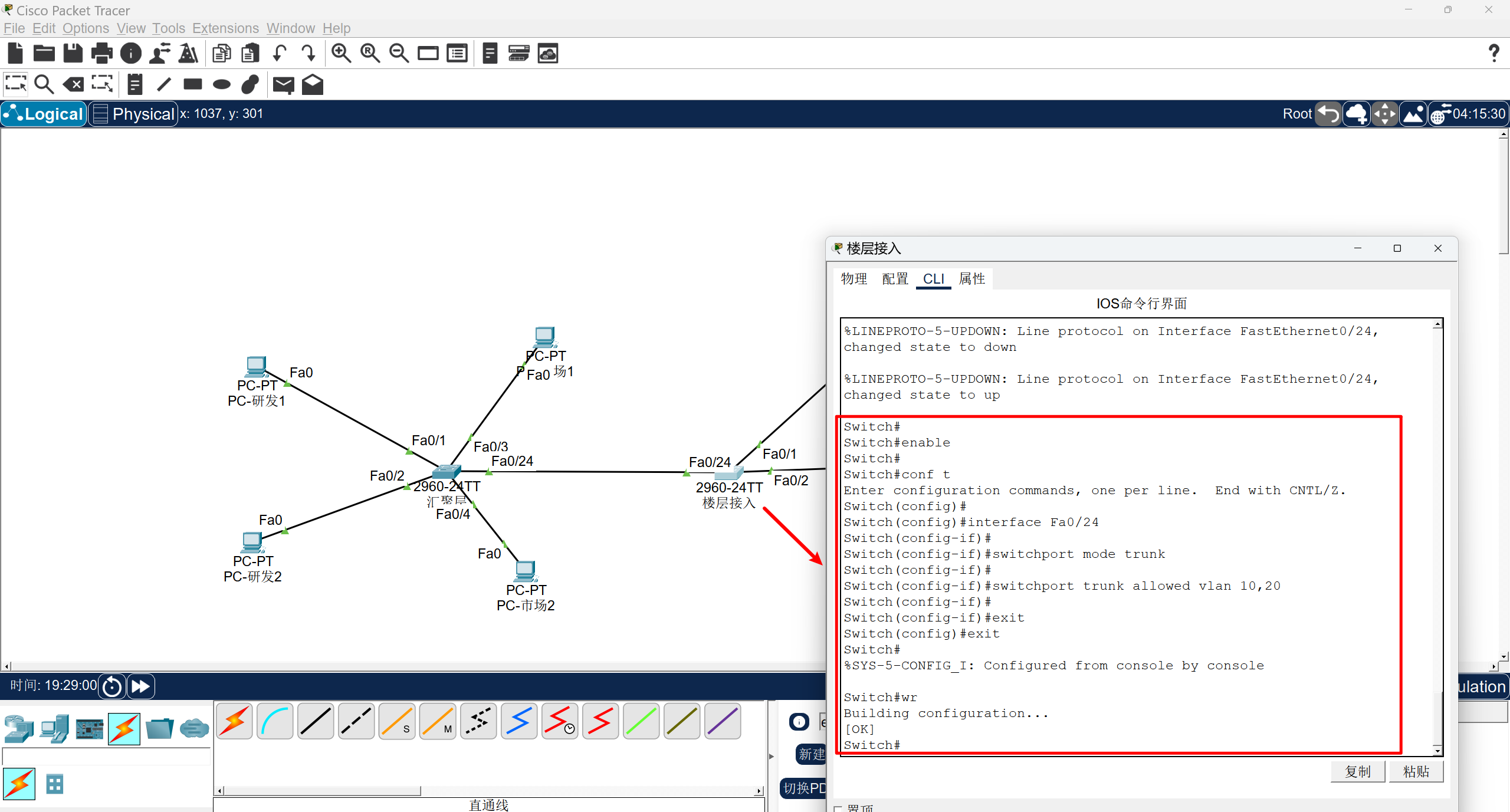1510x812 pixels.
Task: Click the Power Cycle Devices button
Action: point(112,686)
